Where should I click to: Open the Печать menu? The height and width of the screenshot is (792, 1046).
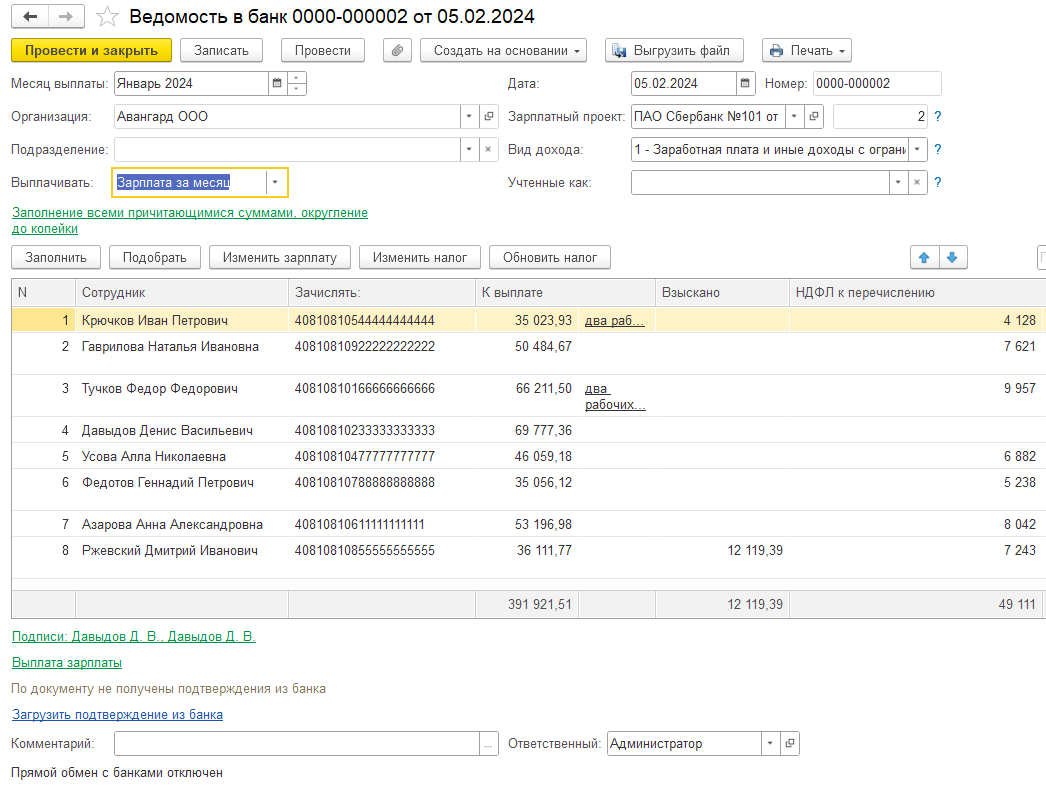point(807,51)
